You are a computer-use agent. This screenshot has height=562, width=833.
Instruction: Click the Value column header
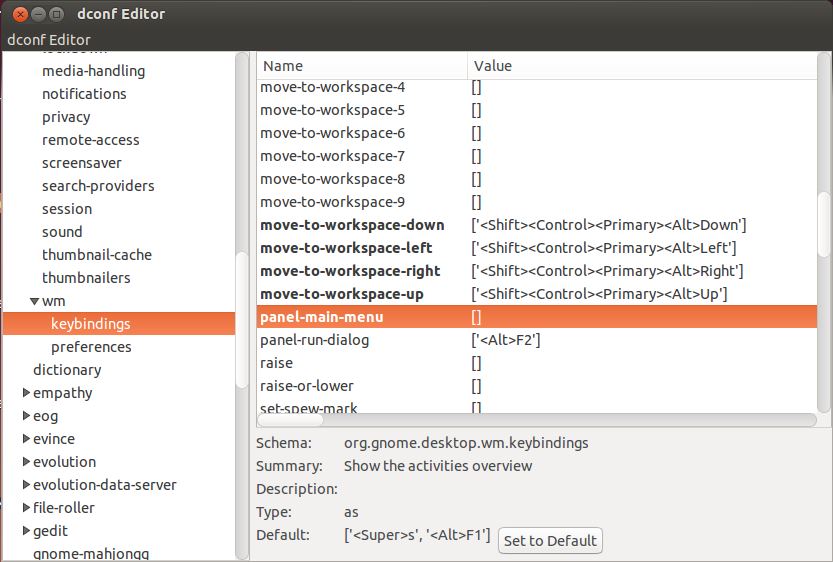(x=642, y=66)
